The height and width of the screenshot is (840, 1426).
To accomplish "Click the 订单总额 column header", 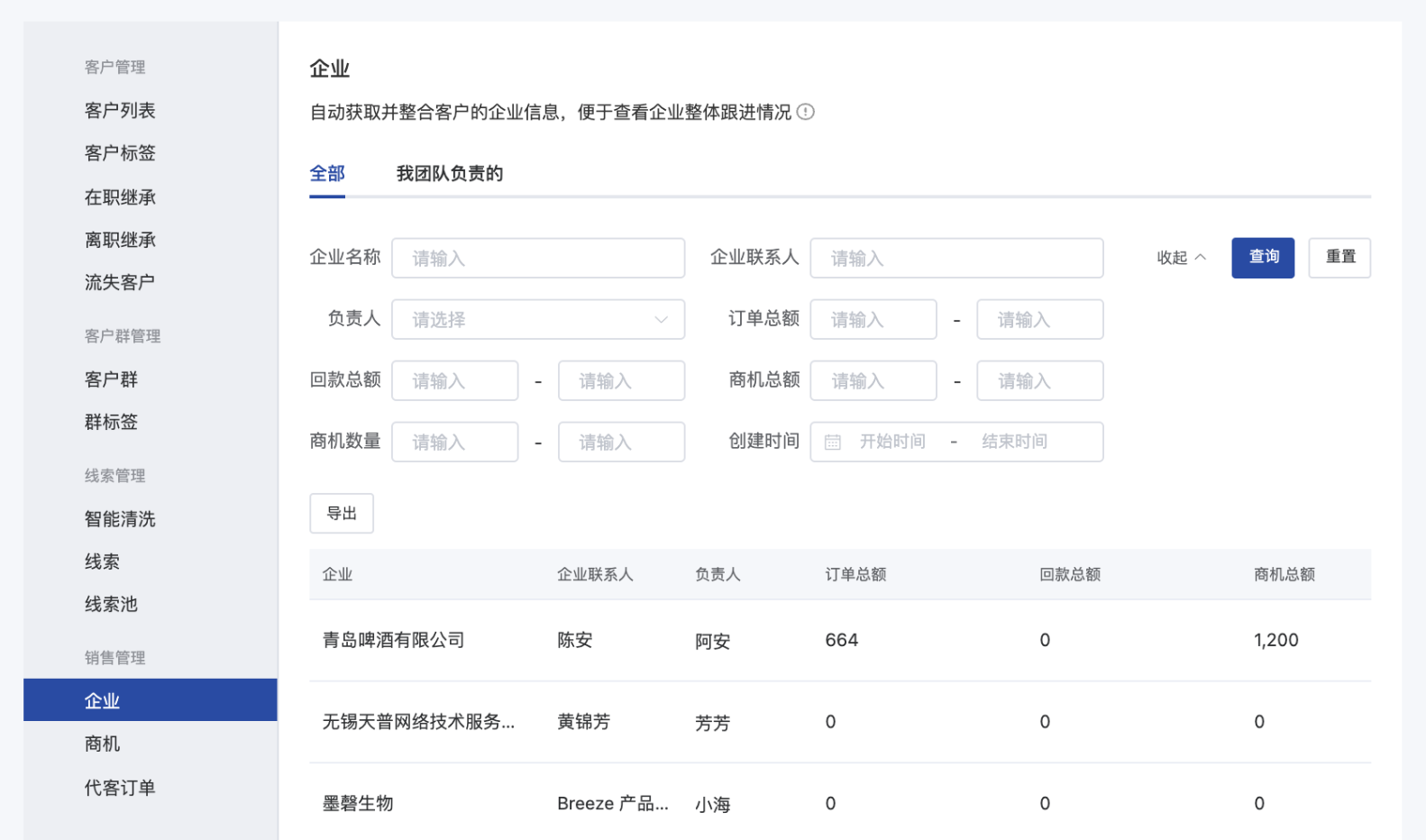I will tap(855, 574).
